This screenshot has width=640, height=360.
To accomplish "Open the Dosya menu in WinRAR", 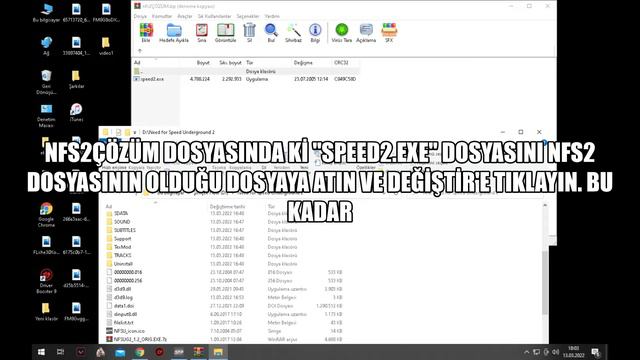I will tap(140, 16).
